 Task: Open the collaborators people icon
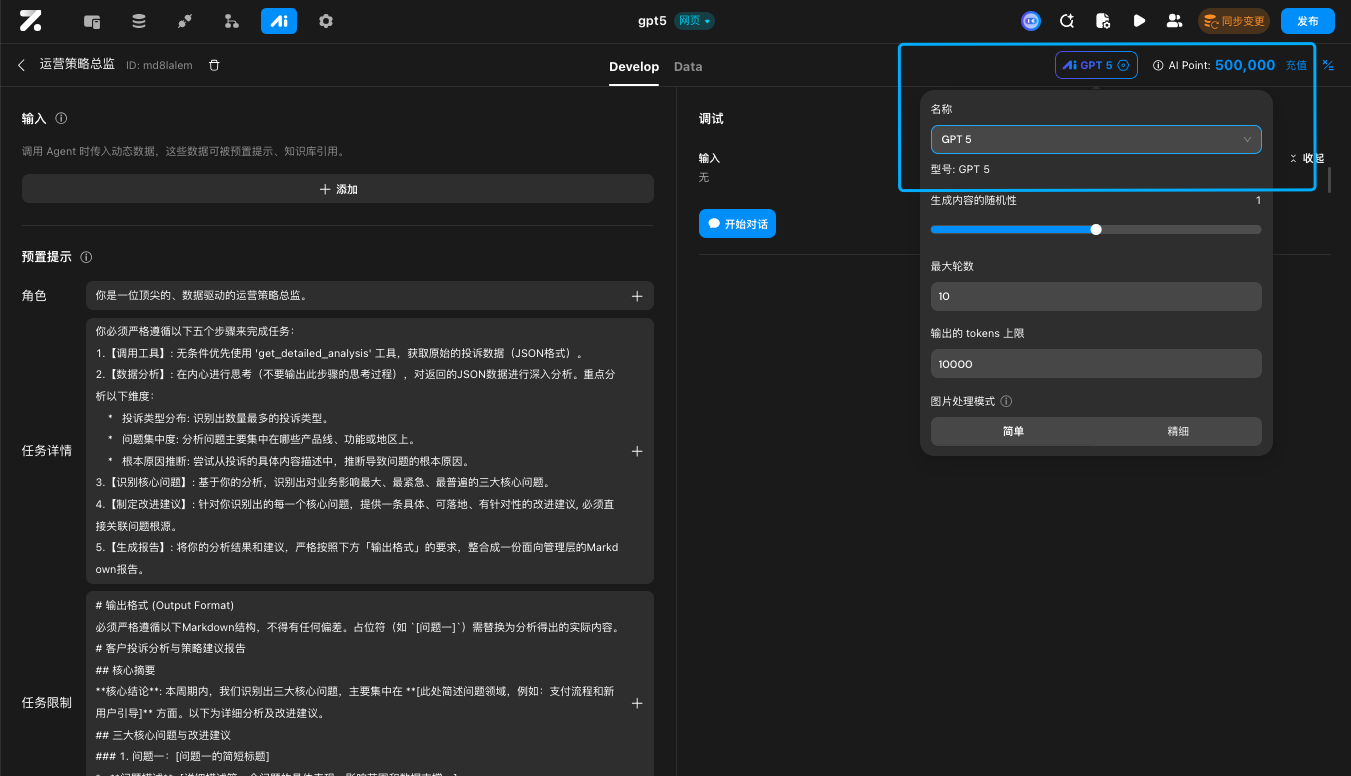click(1174, 21)
